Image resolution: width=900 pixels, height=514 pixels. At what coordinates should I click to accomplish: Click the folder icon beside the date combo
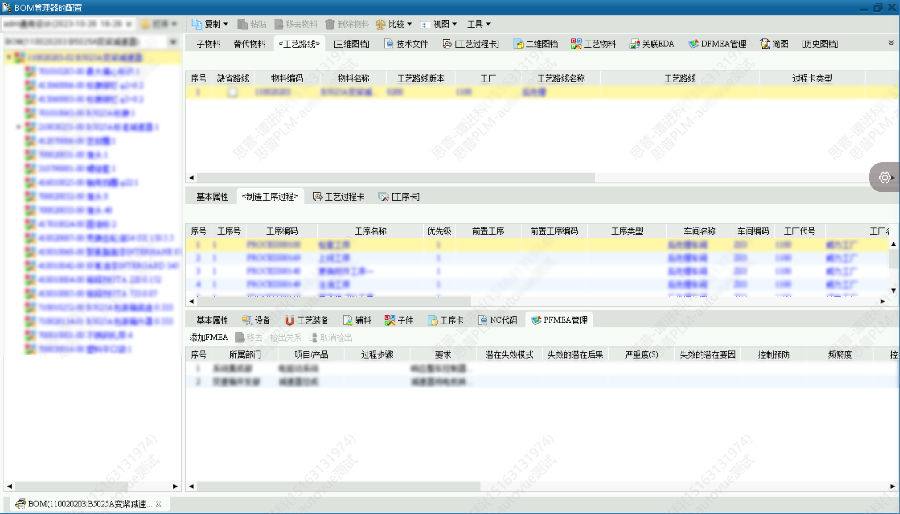[145, 24]
